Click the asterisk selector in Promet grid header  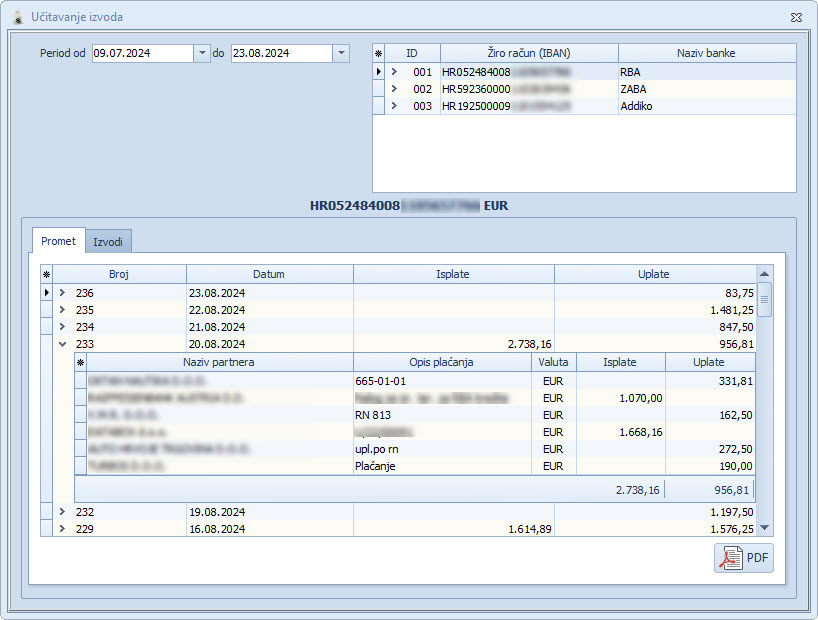[x=46, y=274]
